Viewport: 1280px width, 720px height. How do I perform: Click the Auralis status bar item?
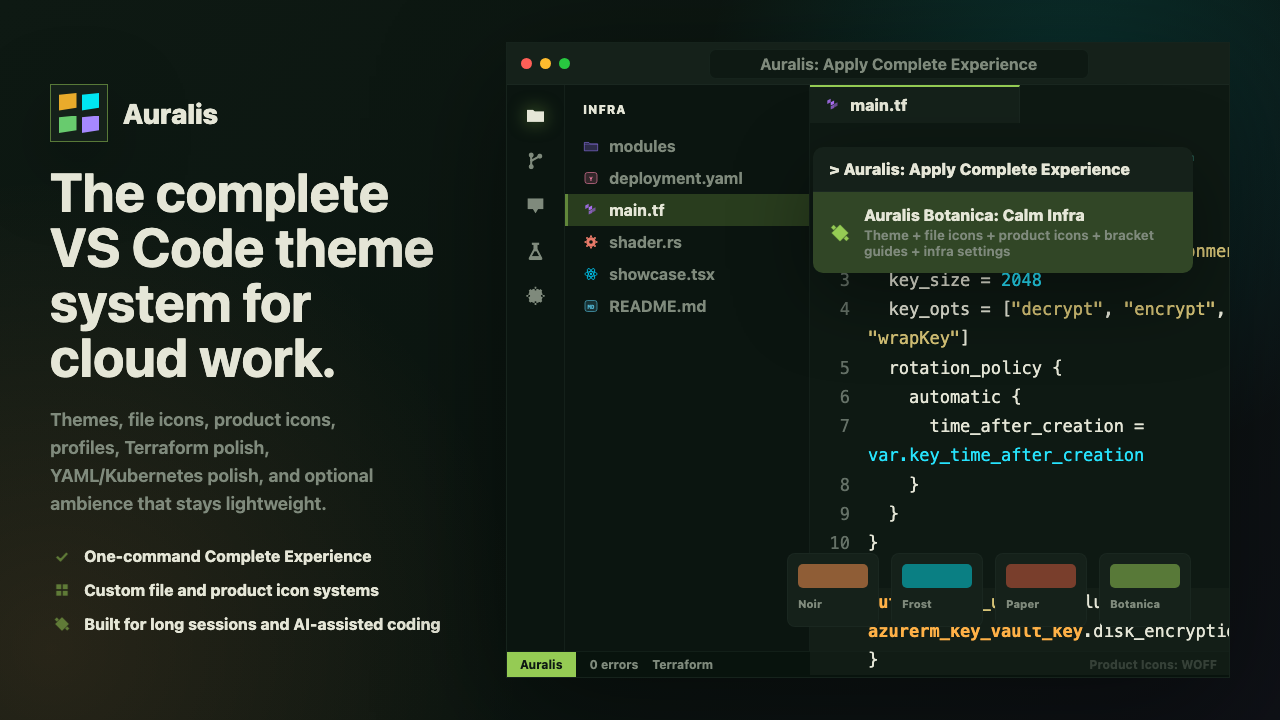[541, 664]
